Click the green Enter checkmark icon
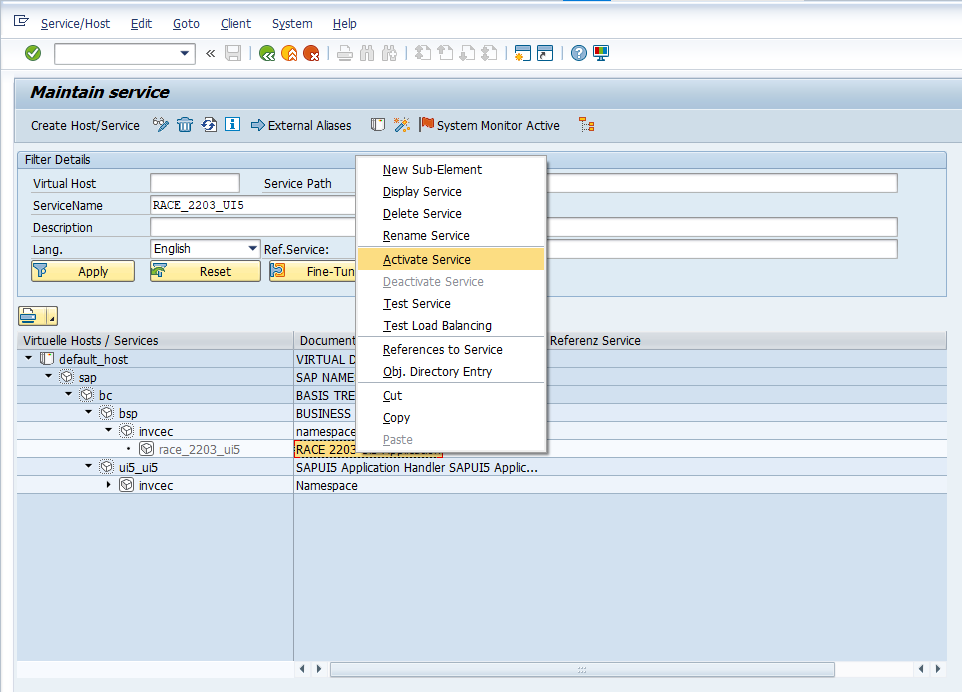962x692 pixels. pos(33,53)
